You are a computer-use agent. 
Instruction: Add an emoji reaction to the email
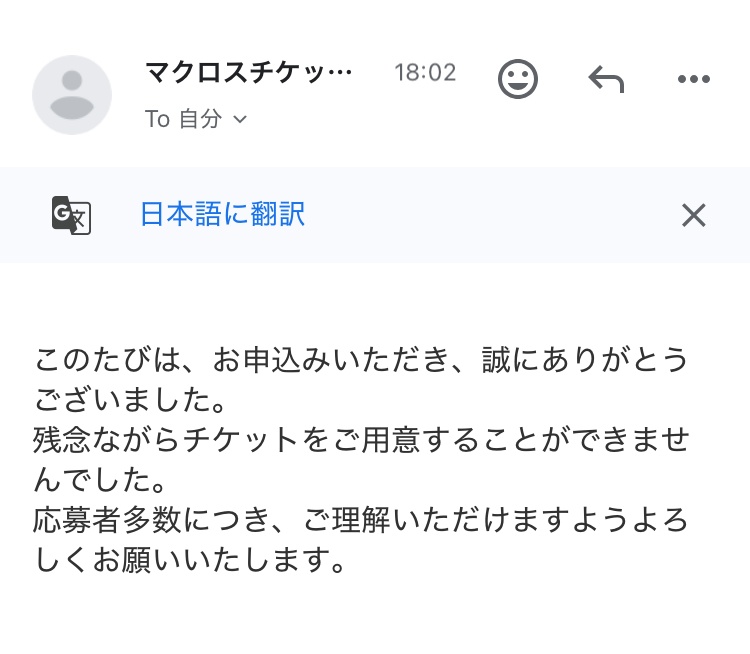[518, 79]
